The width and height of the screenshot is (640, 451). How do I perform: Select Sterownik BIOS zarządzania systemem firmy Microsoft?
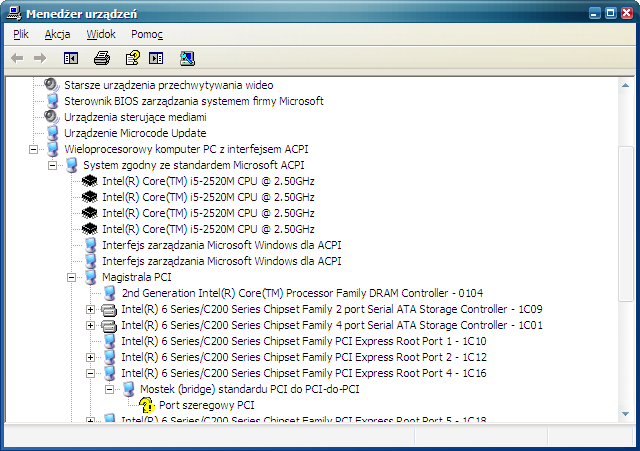(194, 101)
